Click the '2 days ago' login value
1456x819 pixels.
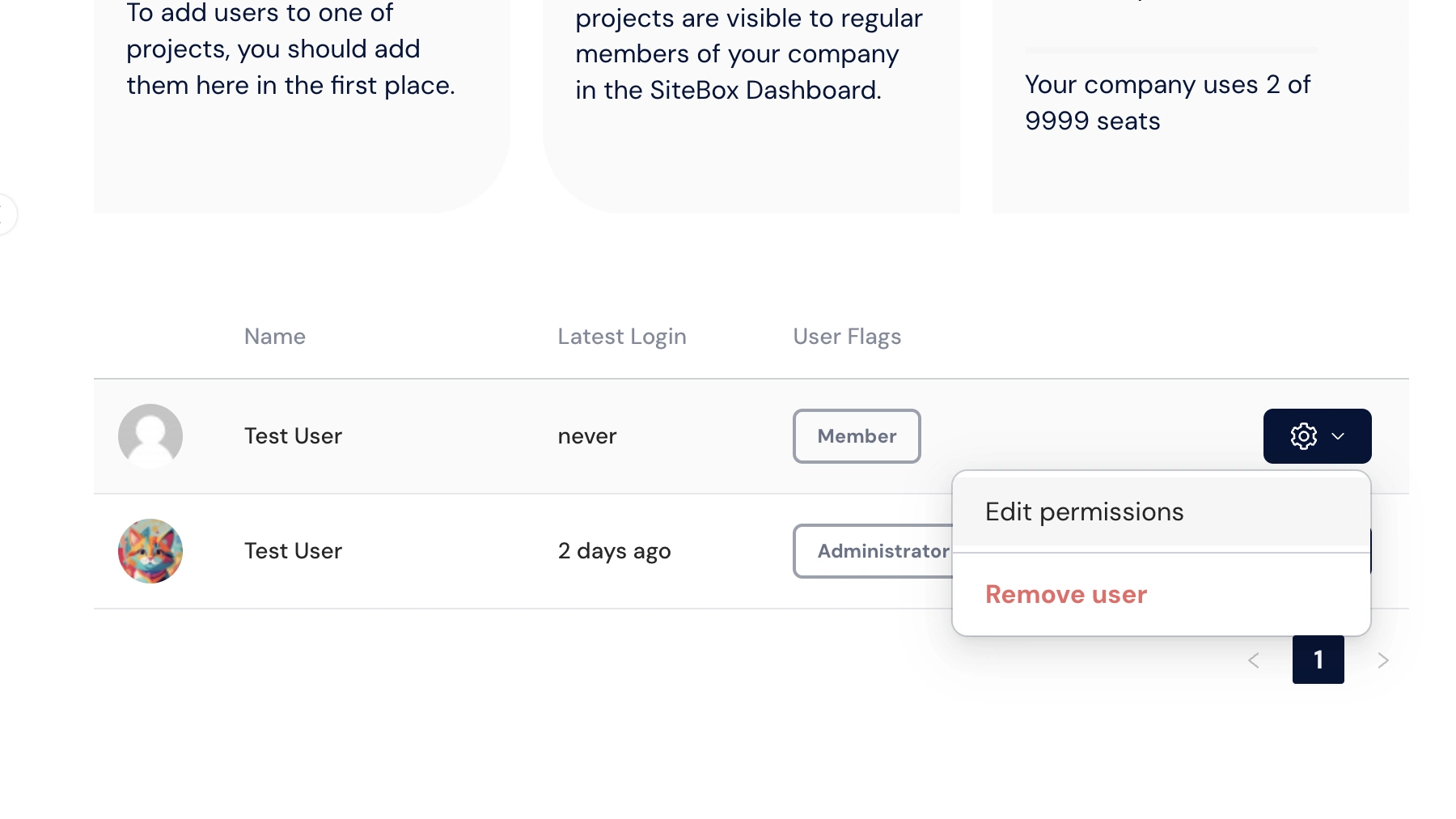coord(614,551)
